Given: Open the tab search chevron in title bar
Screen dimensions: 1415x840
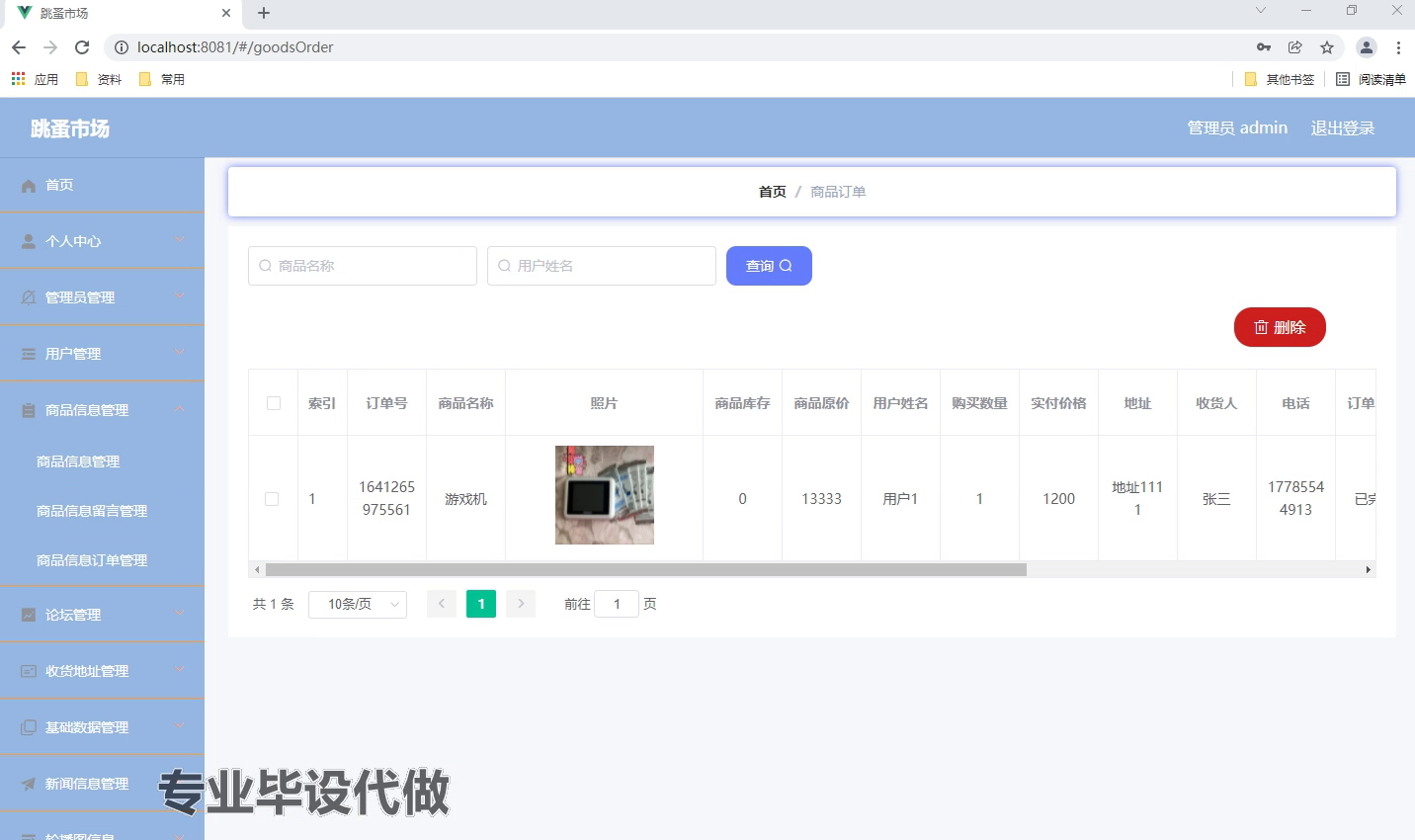Looking at the screenshot, I should click(x=1261, y=11).
